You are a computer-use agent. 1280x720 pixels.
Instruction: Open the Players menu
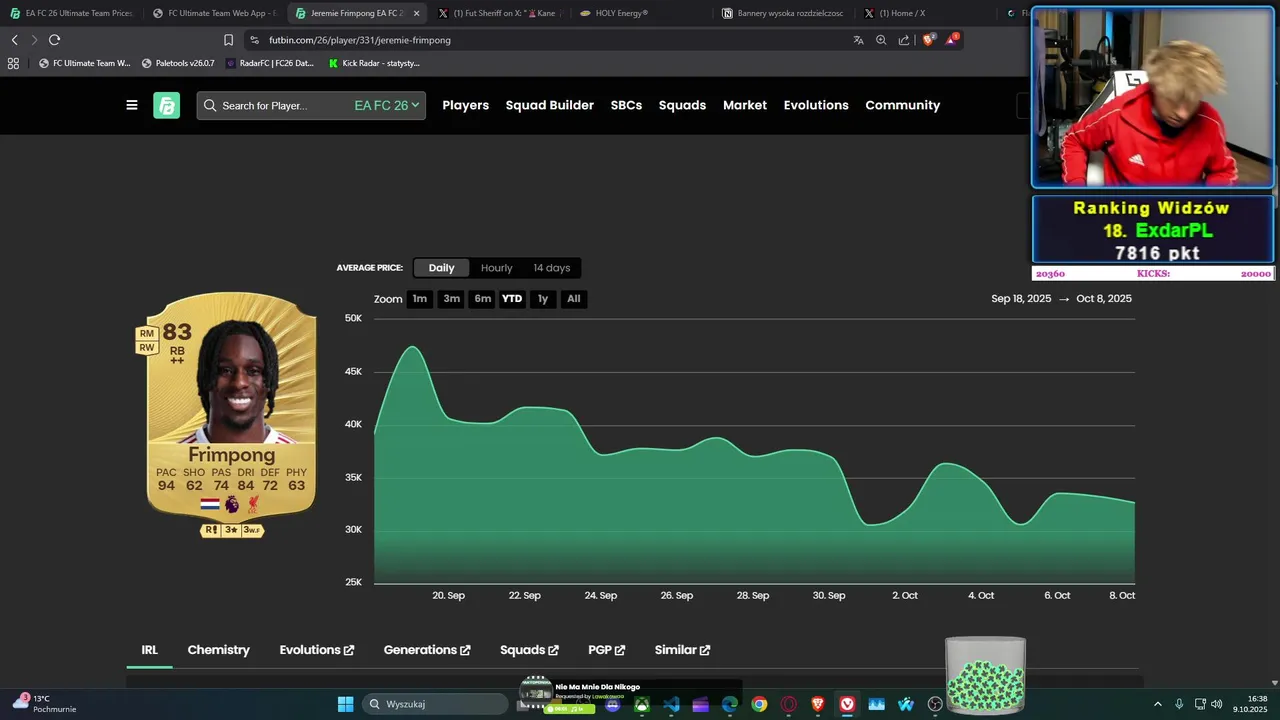(x=466, y=105)
